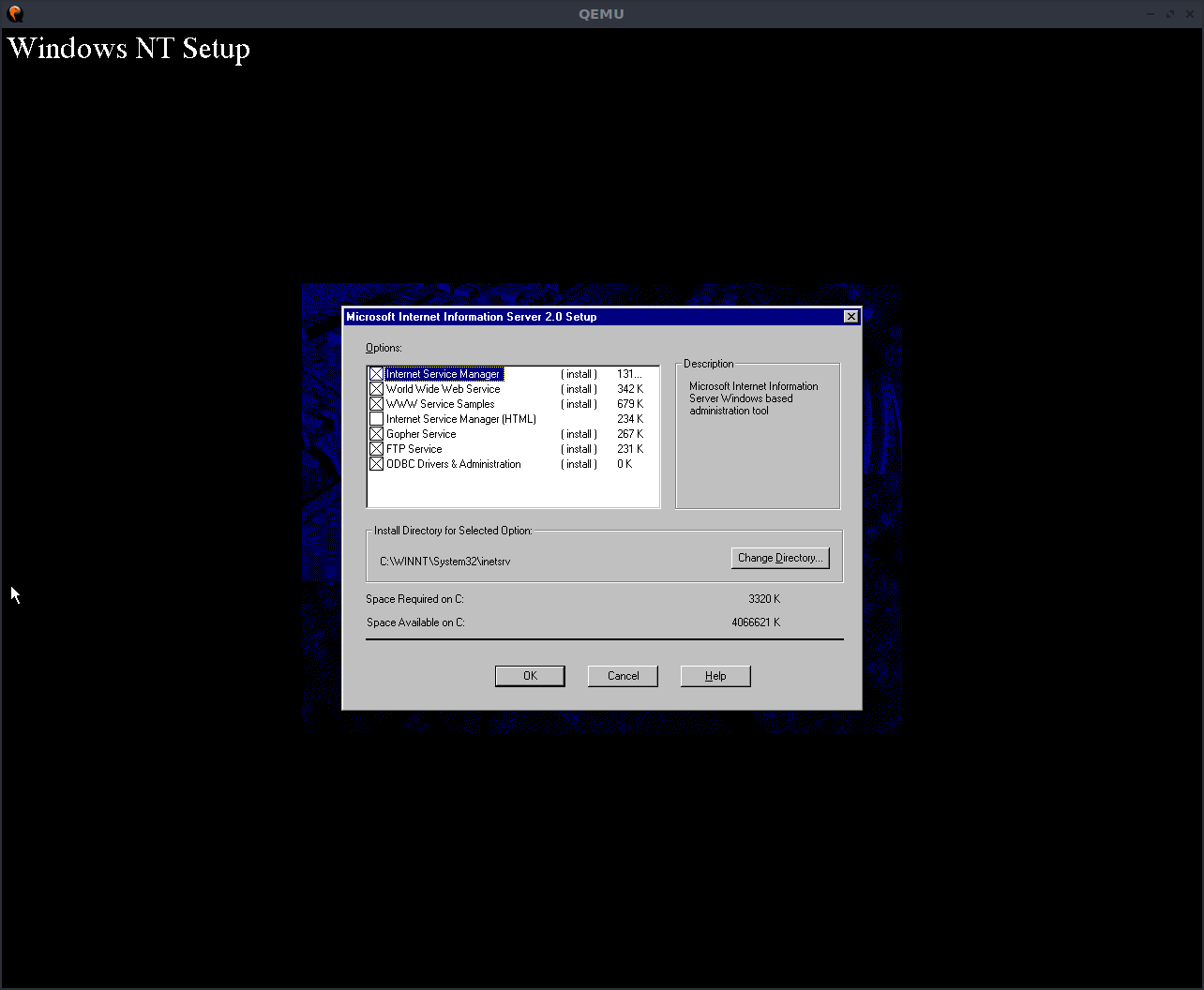Uncheck the FTP Service checkbox

tap(376, 449)
